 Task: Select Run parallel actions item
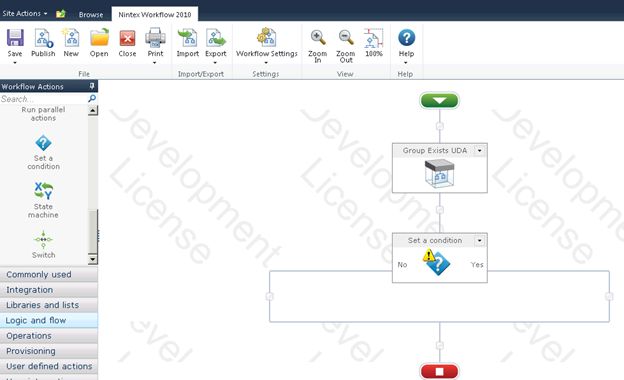click(x=43, y=114)
